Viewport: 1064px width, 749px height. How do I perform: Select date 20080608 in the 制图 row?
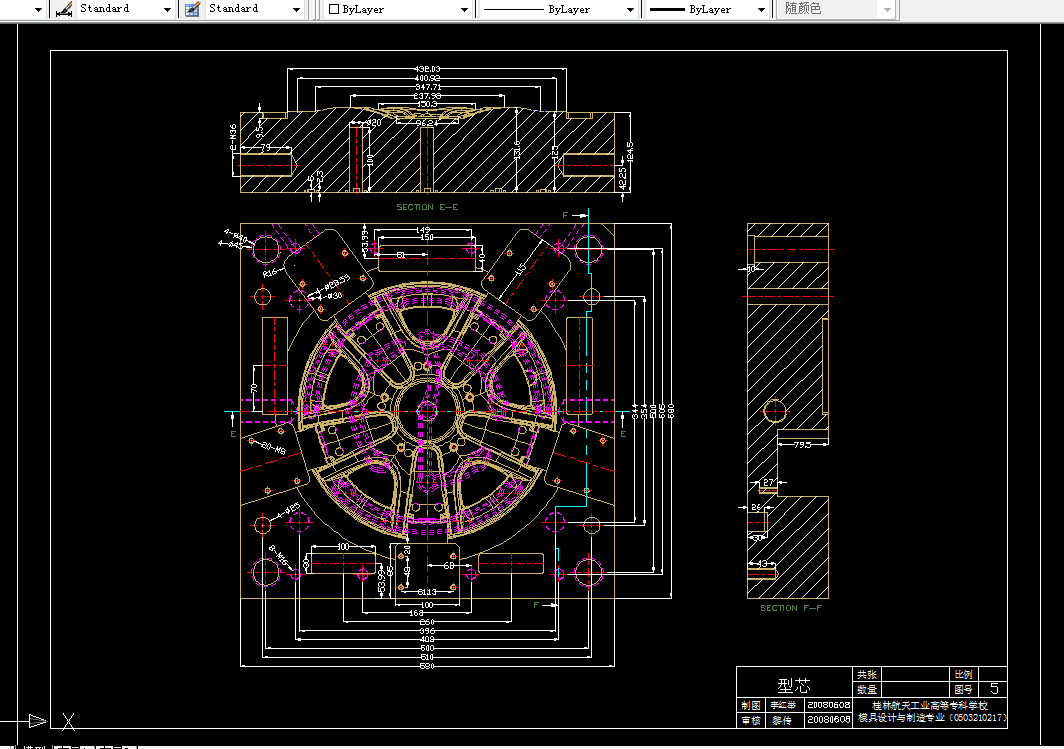(829, 705)
